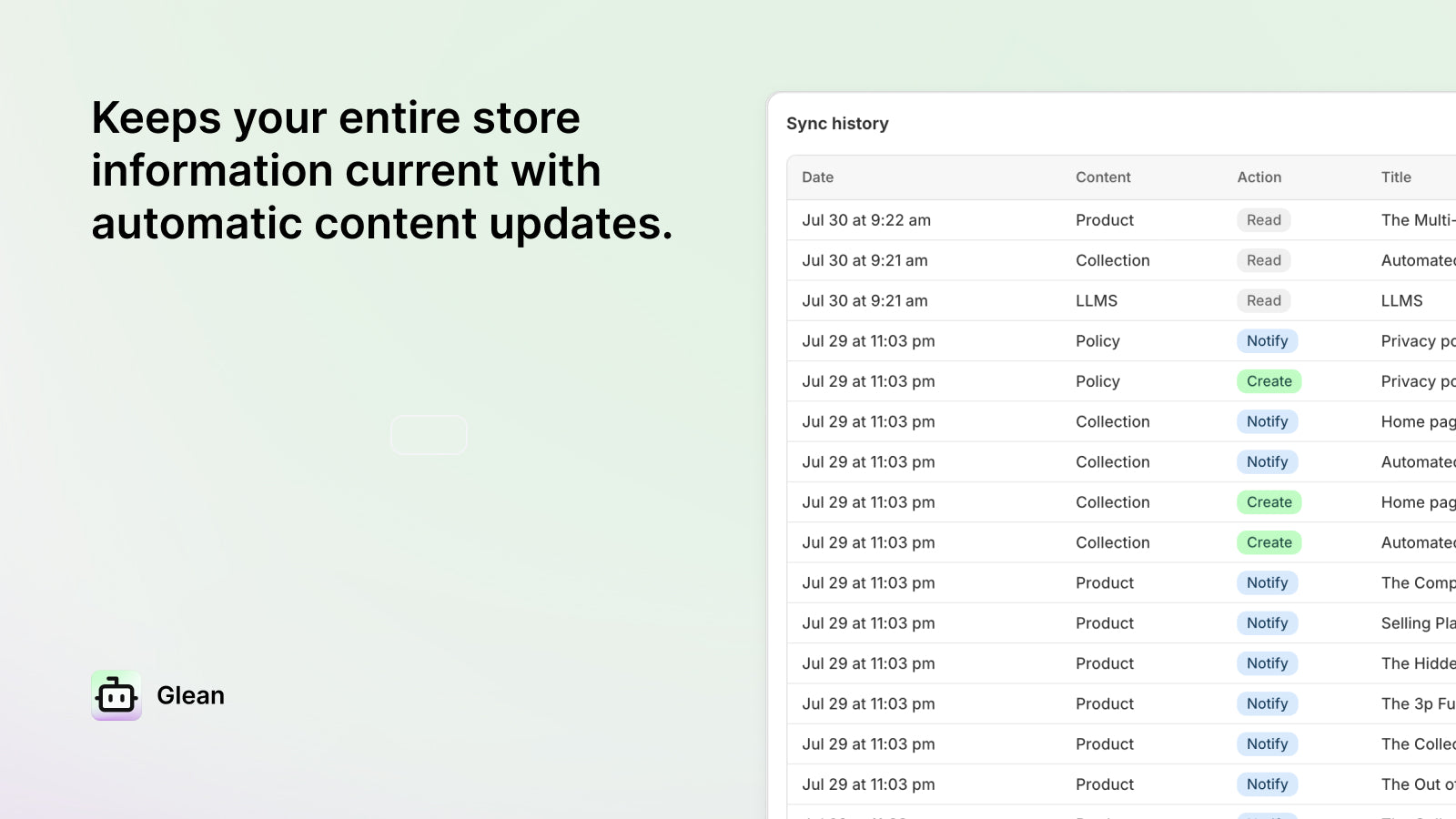This screenshot has width=1456, height=819.
Task: Select the Read badge on Product row
Action: (1263, 220)
